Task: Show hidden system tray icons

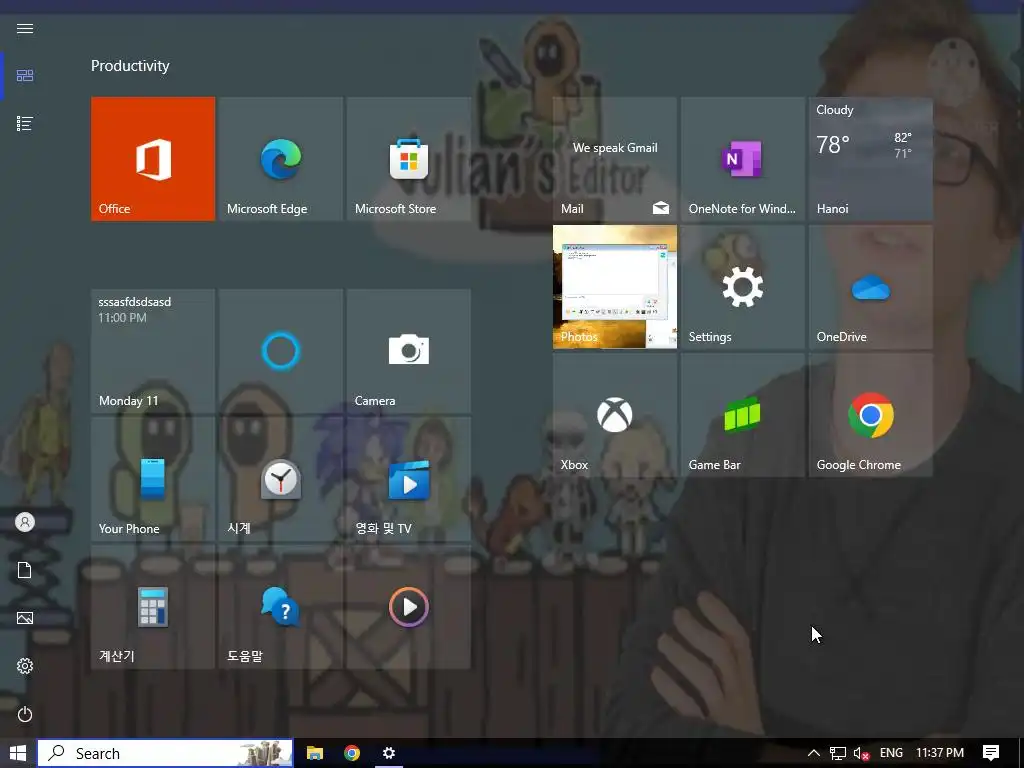Action: [x=814, y=753]
